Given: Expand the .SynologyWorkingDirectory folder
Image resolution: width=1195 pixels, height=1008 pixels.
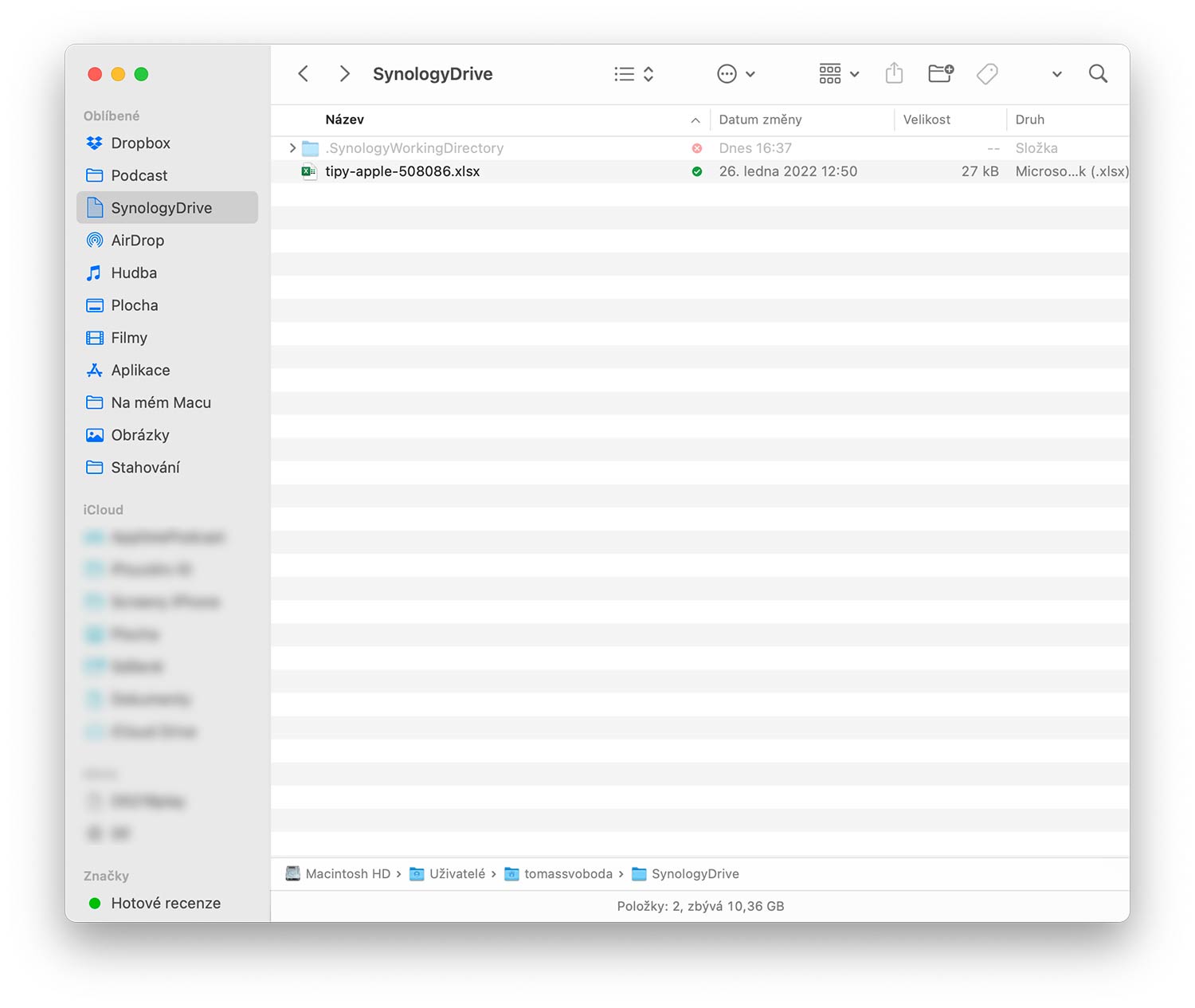Looking at the screenshot, I should click(x=292, y=148).
